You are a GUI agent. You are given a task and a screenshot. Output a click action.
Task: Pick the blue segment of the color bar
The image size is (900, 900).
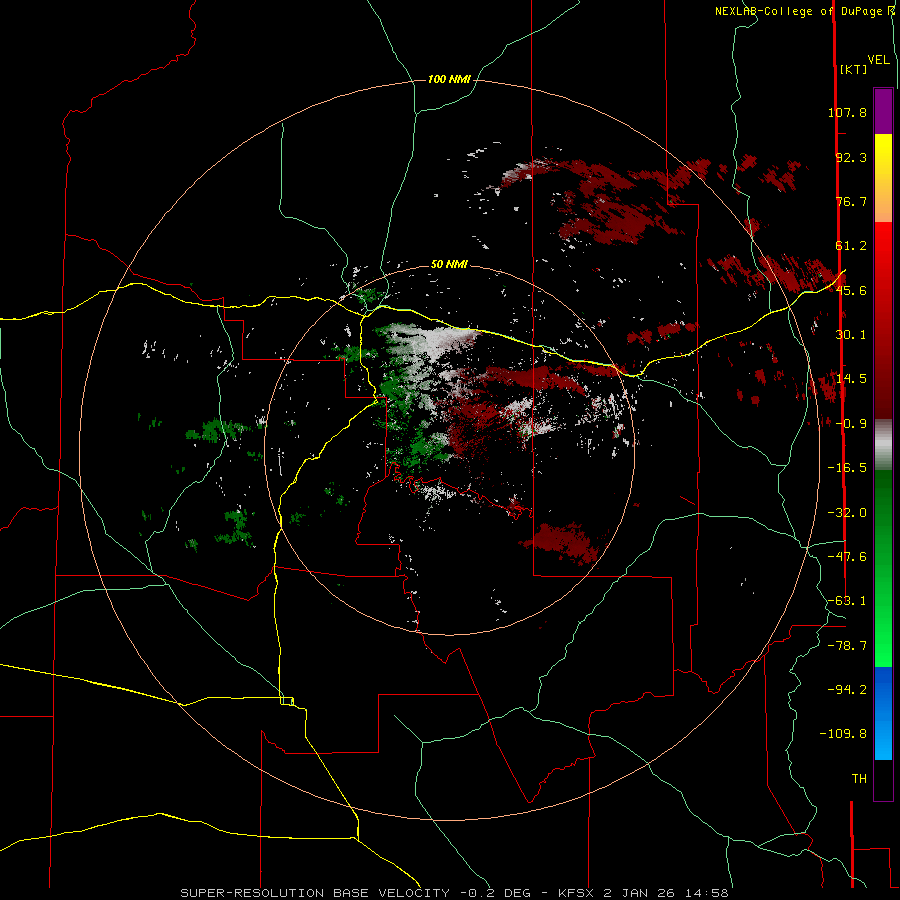[x=883, y=713]
